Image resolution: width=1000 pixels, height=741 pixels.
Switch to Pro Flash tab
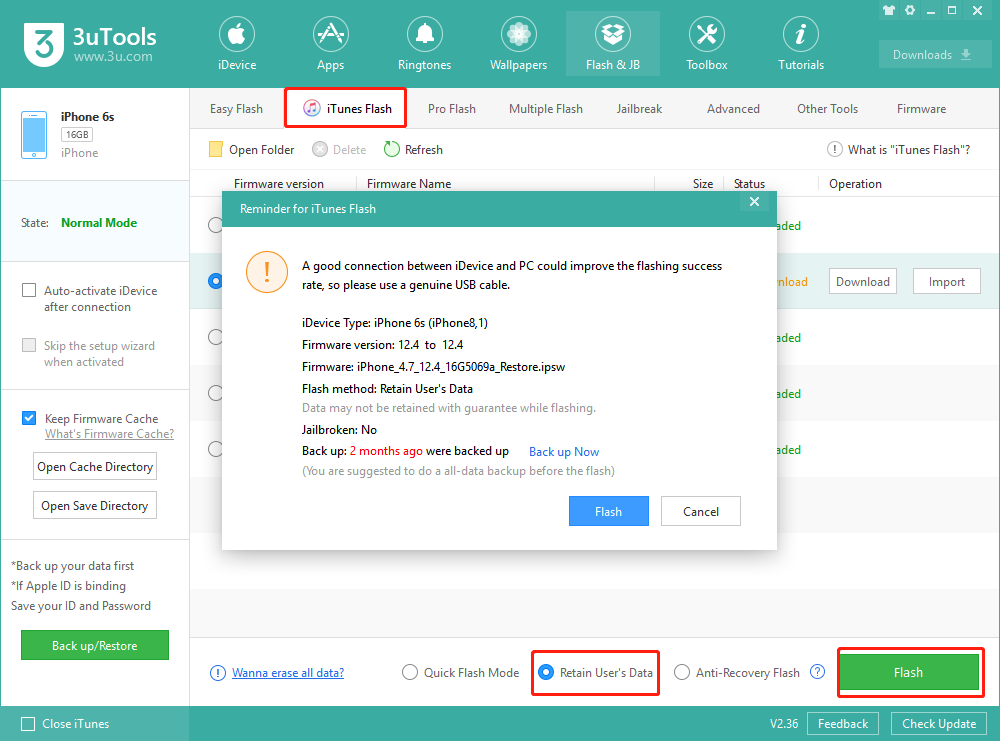point(452,109)
